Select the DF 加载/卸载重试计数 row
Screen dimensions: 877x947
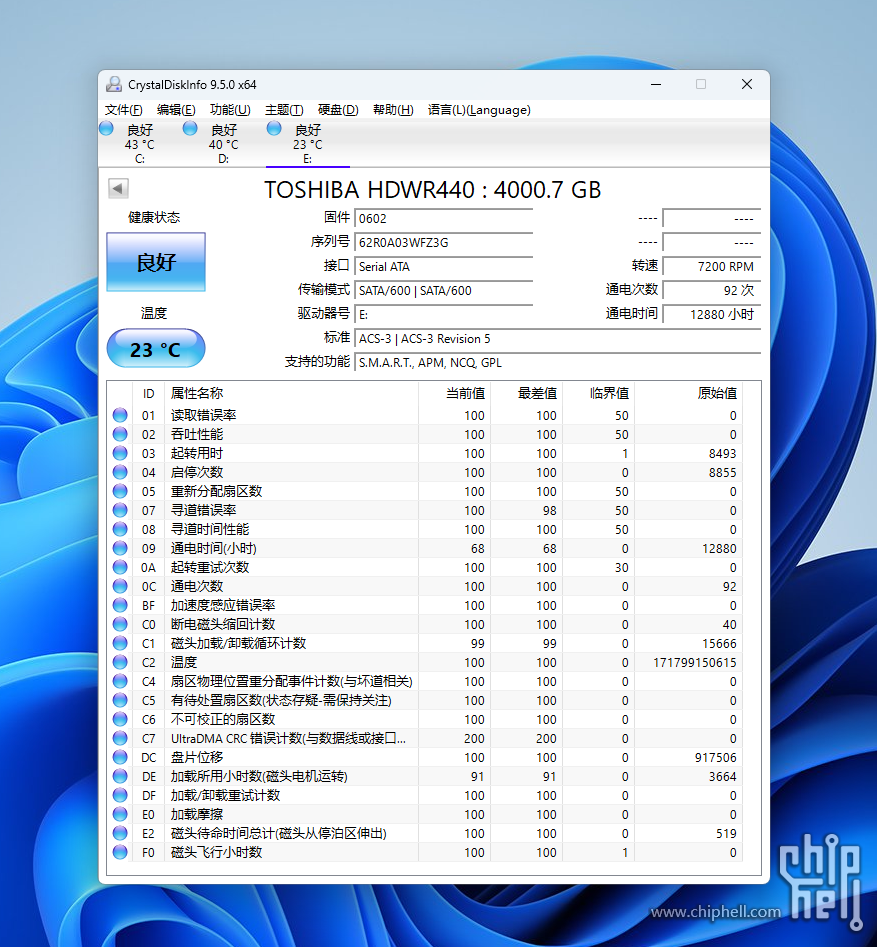click(425, 795)
